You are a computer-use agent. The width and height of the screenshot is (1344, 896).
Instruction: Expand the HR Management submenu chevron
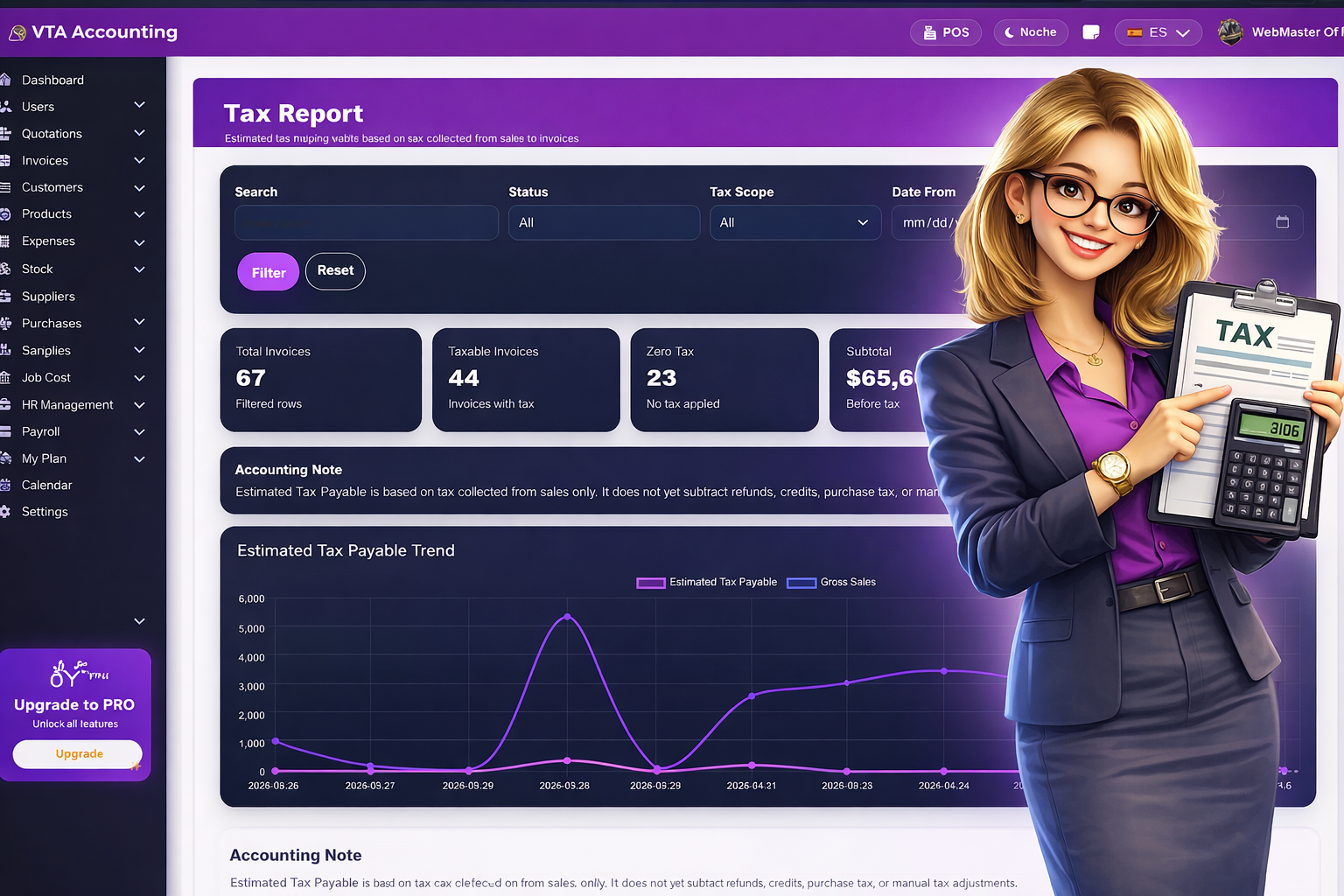(x=139, y=405)
